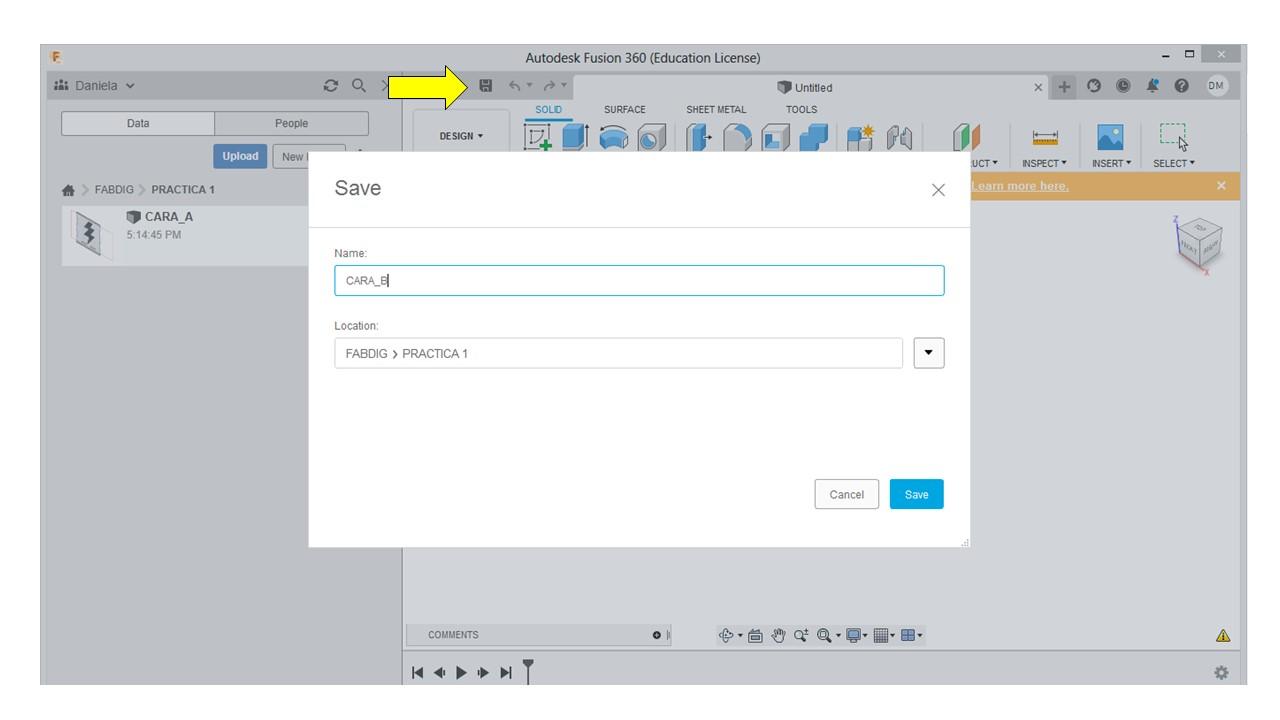Dismiss the orange notification banner
This screenshot has height=720, width=1280.
pos(1221,186)
